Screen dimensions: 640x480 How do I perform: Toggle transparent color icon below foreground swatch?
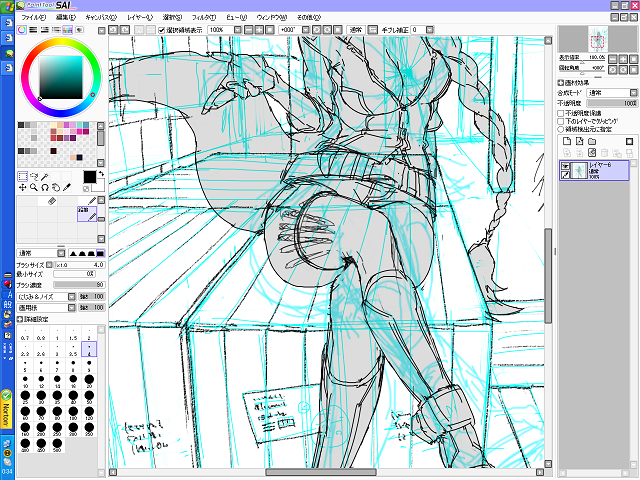86,189
